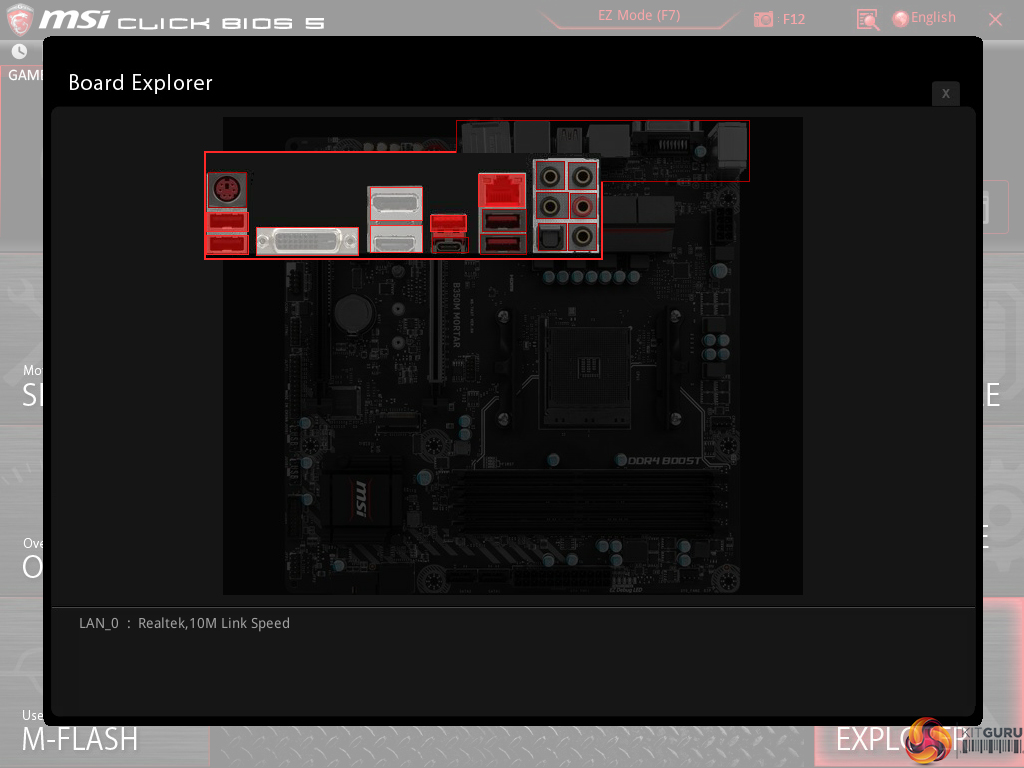Select the USB Type-C port
This screenshot has height=768, width=1024.
[449, 246]
